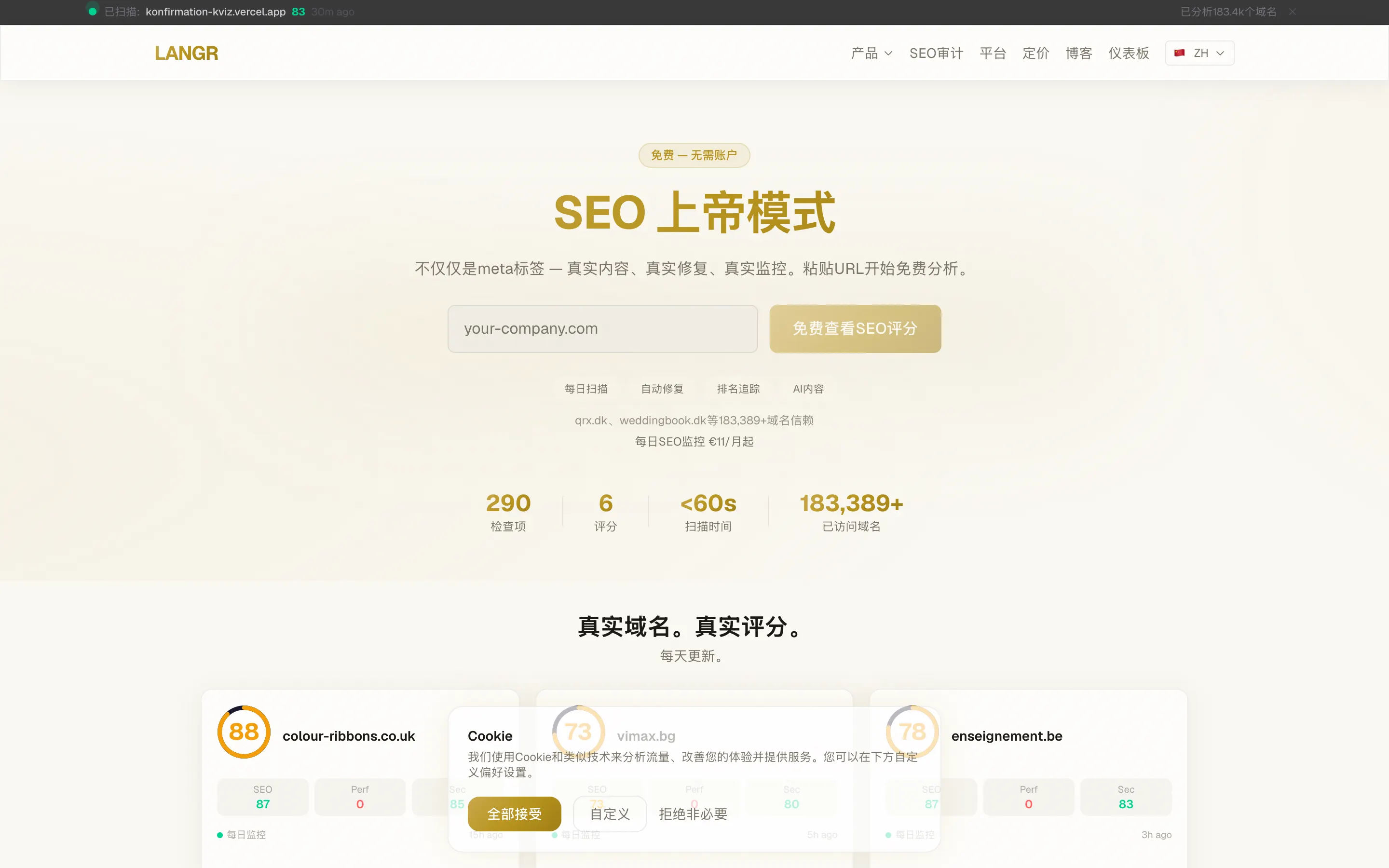Click the 88 score ring
1389x868 pixels.
[244, 732]
